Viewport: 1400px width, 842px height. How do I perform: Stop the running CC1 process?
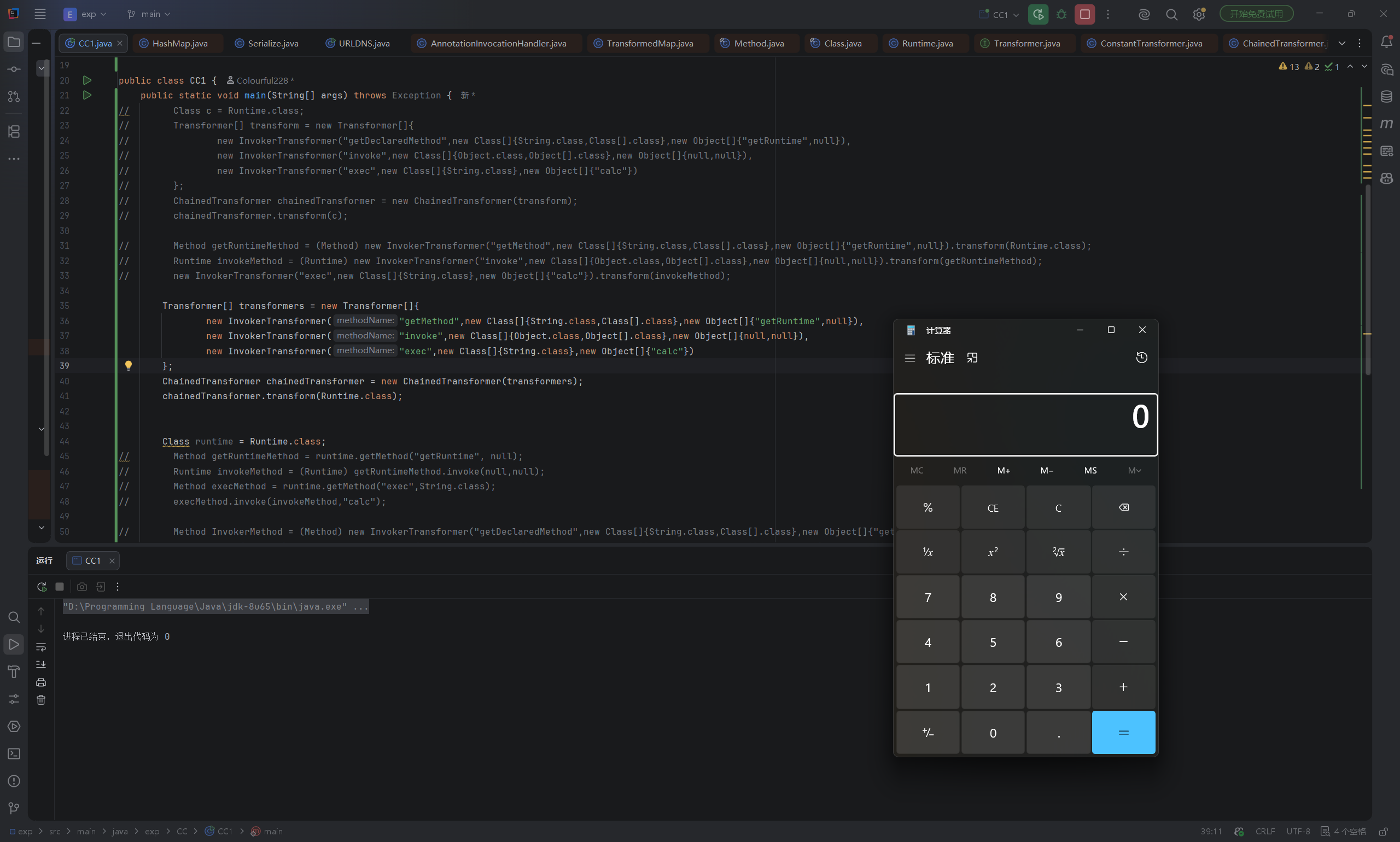[1084, 14]
